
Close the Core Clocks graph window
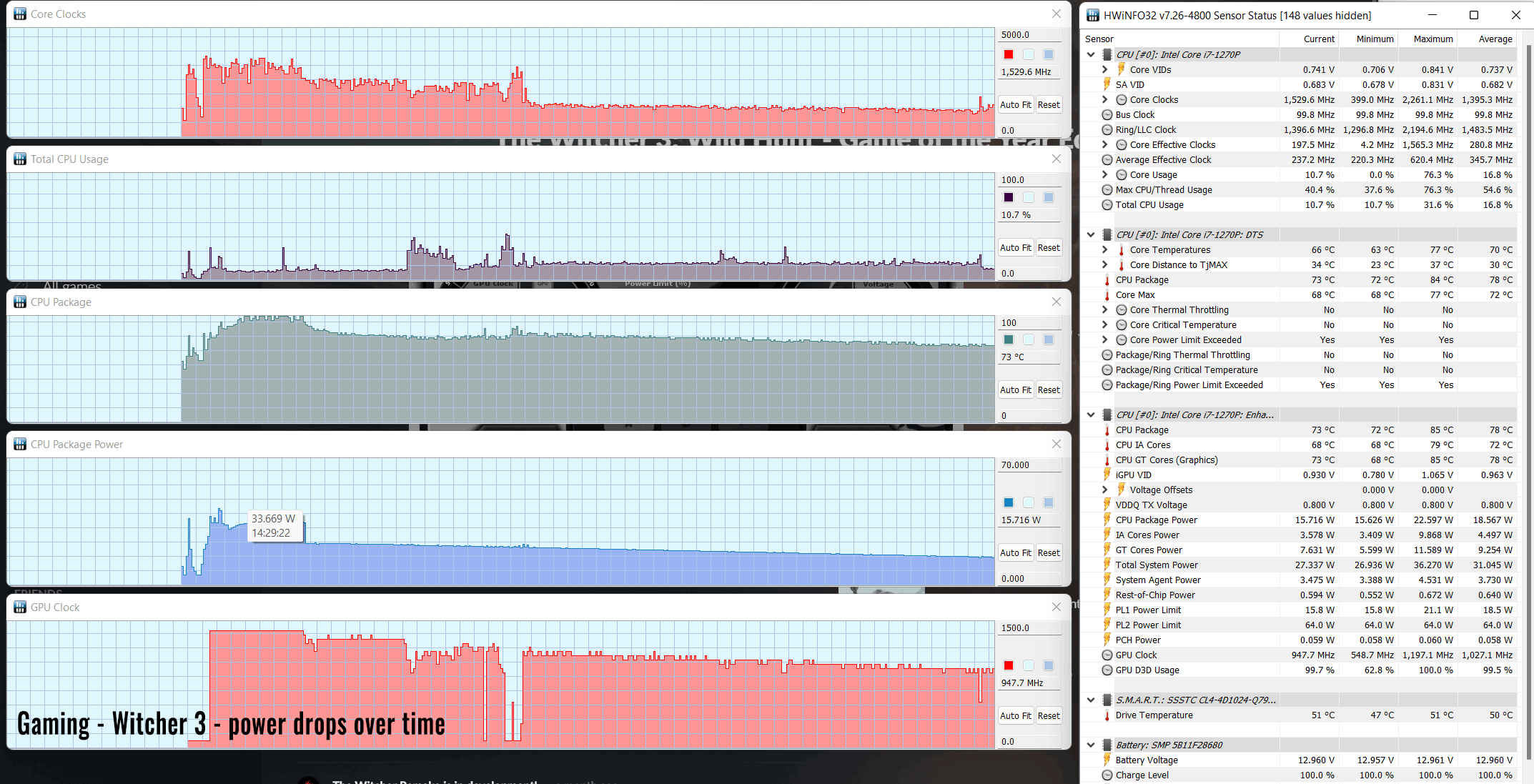[1057, 14]
